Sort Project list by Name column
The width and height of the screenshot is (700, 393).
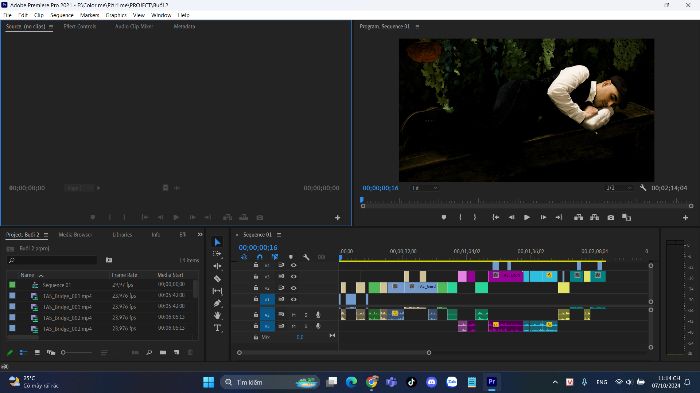pos(27,275)
